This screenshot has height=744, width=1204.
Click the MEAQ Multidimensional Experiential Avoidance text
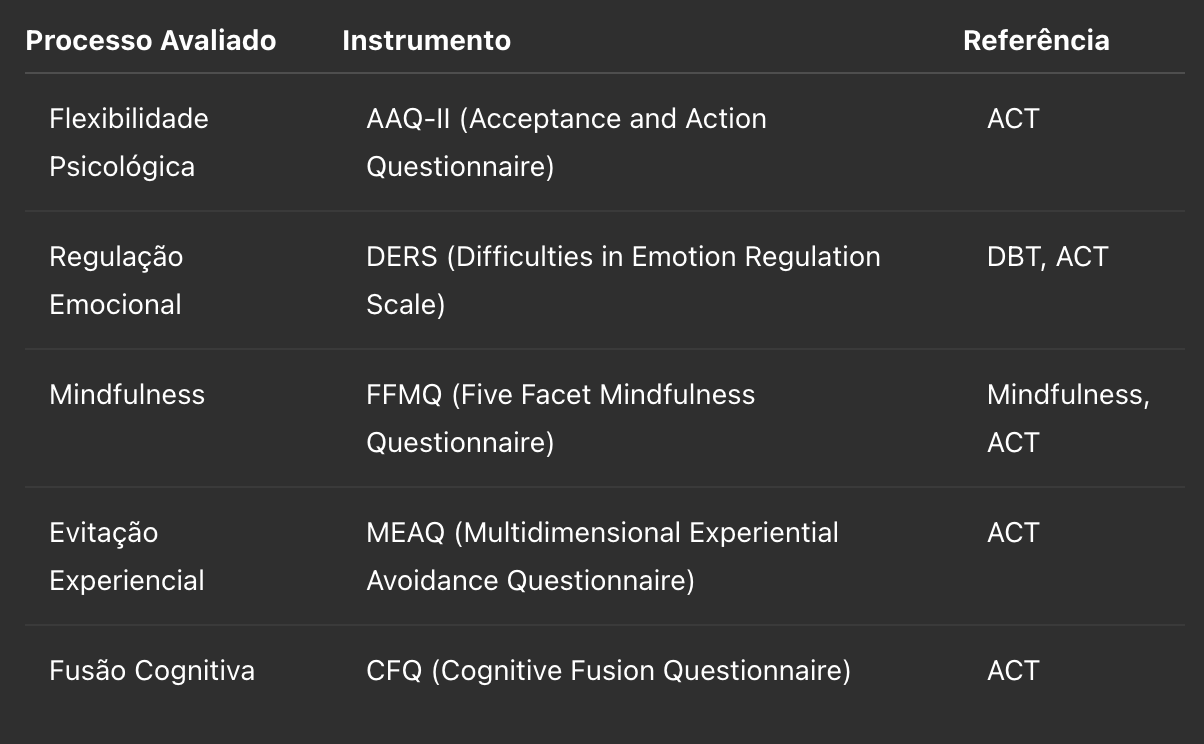[602, 556]
